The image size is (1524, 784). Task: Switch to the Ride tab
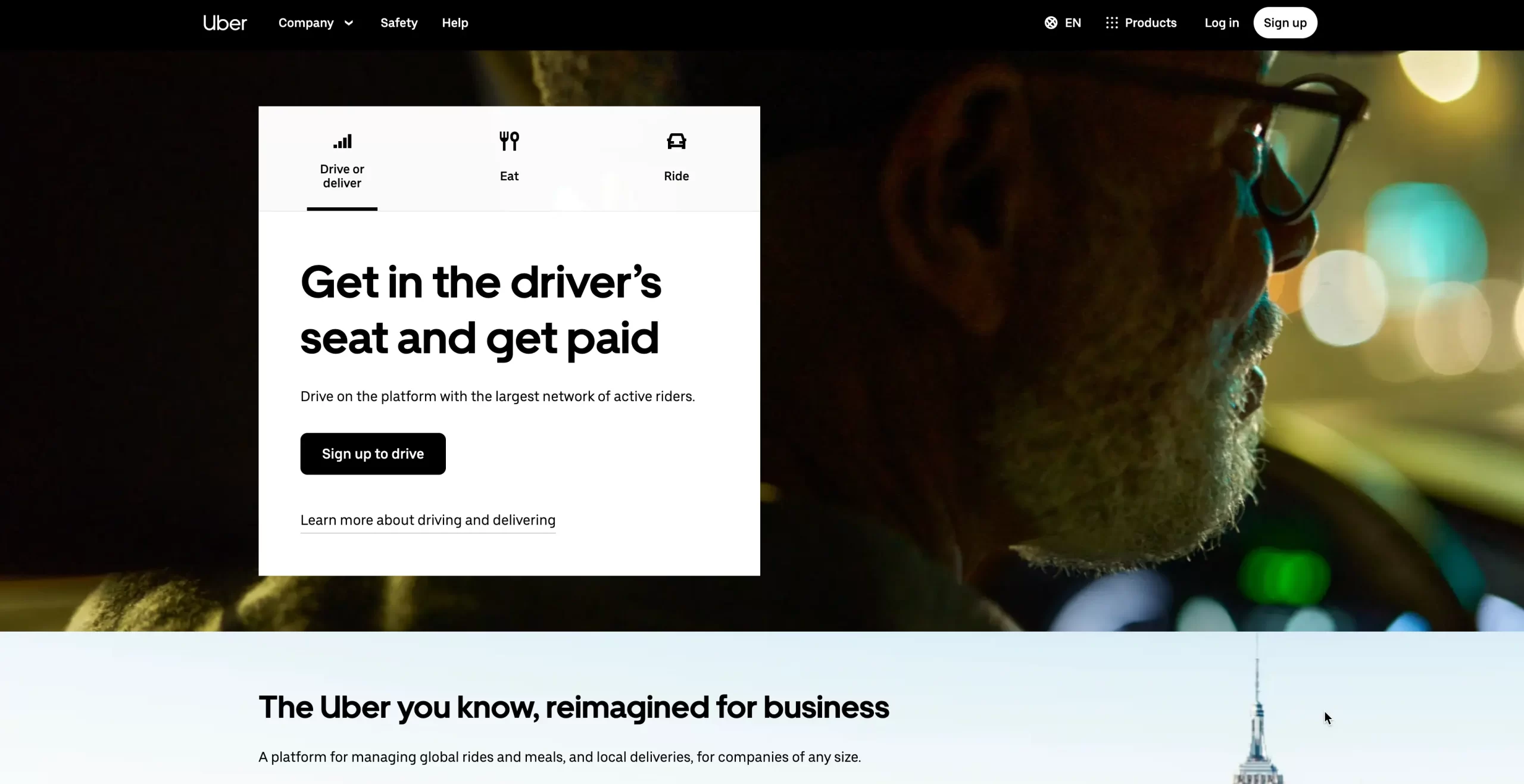pyautogui.click(x=676, y=158)
